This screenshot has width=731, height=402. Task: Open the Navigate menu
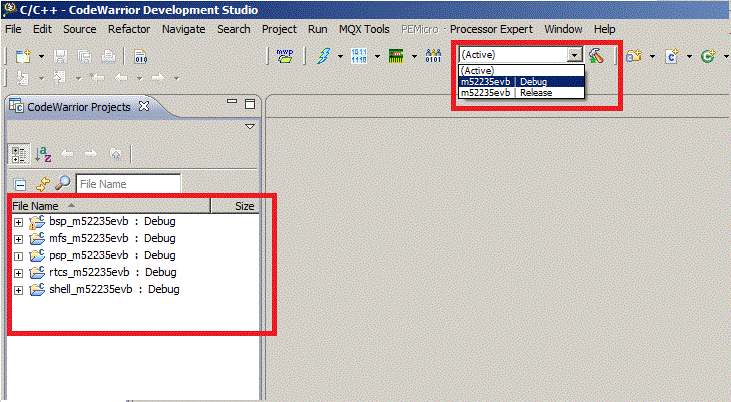(x=184, y=29)
